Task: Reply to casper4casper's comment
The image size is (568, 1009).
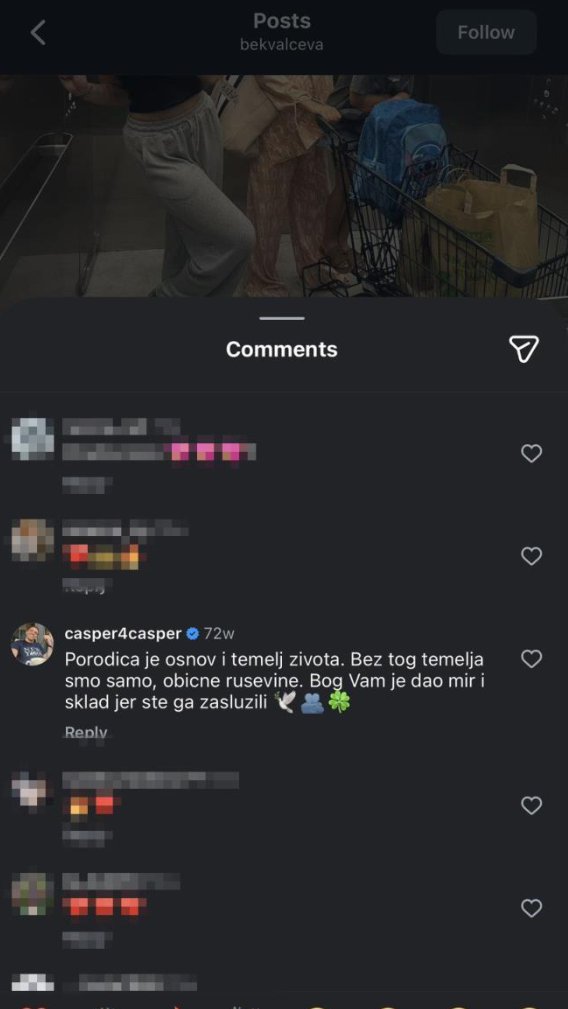Action: click(86, 732)
